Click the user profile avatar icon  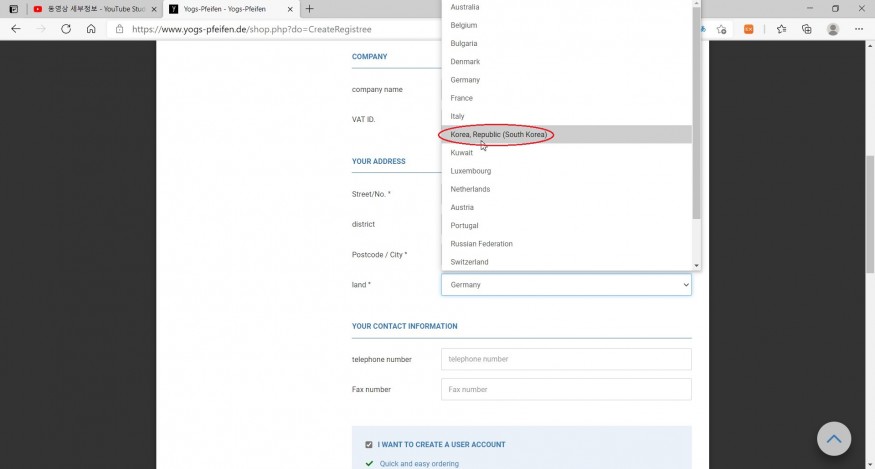click(833, 29)
